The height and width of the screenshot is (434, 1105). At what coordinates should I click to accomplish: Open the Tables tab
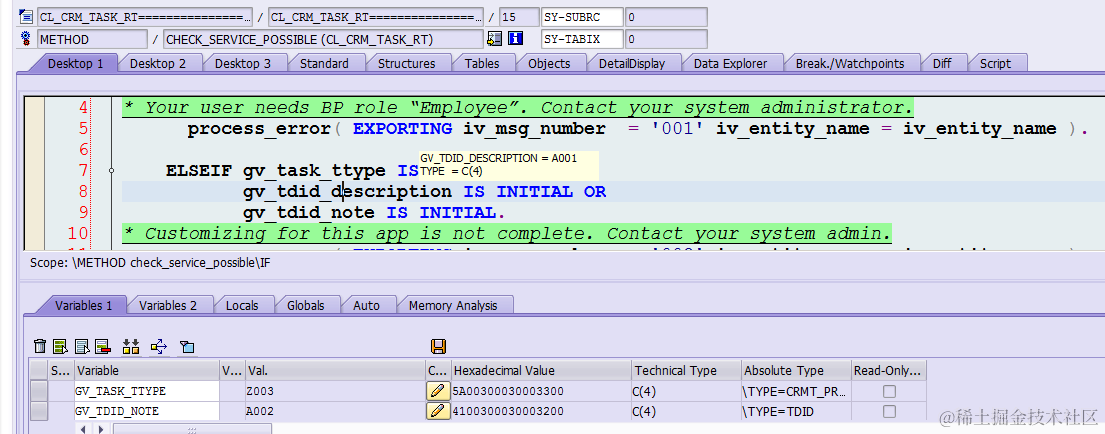coord(482,63)
